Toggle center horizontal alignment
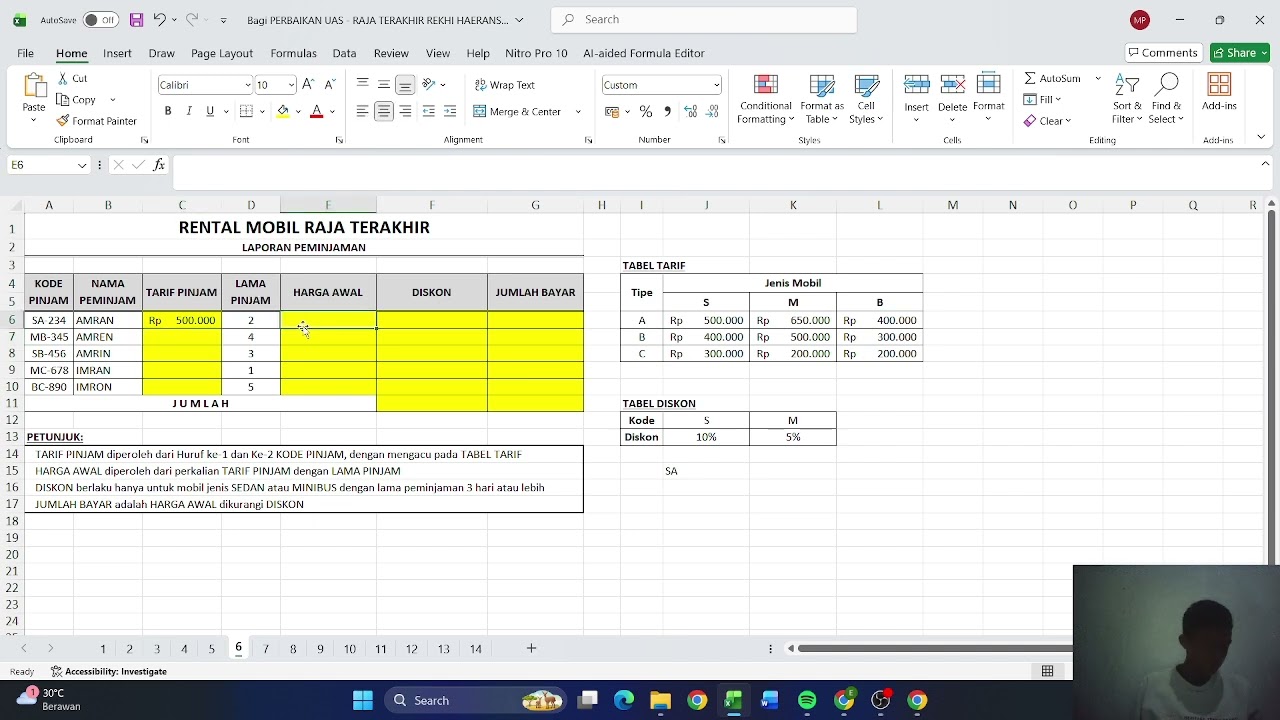Screen dimensions: 1280x720 coord(384,112)
